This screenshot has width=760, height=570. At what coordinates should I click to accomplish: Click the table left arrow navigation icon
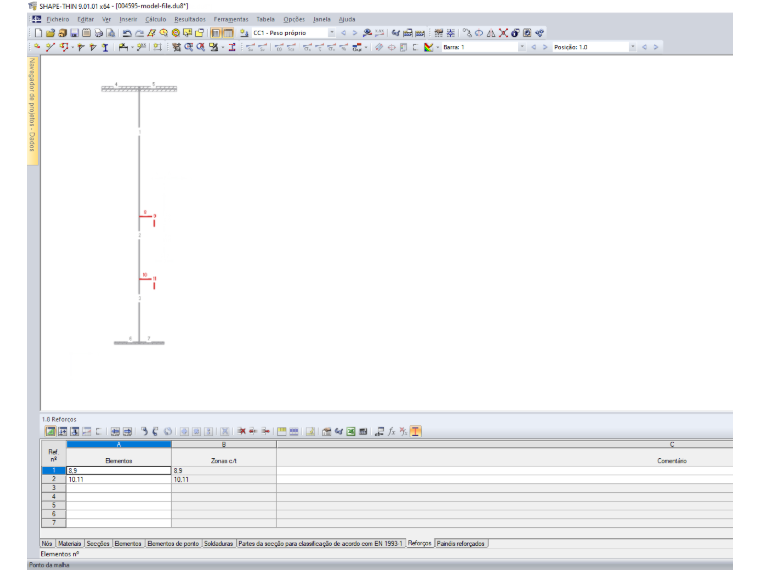[115, 431]
